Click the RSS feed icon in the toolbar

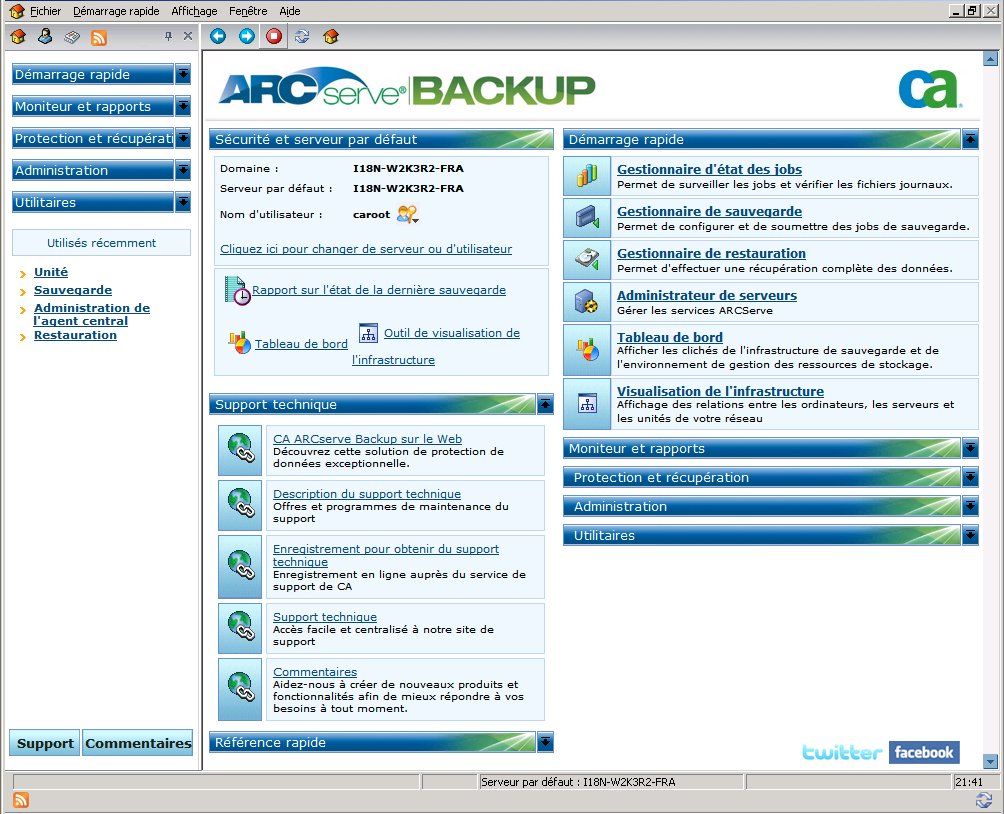click(99, 36)
